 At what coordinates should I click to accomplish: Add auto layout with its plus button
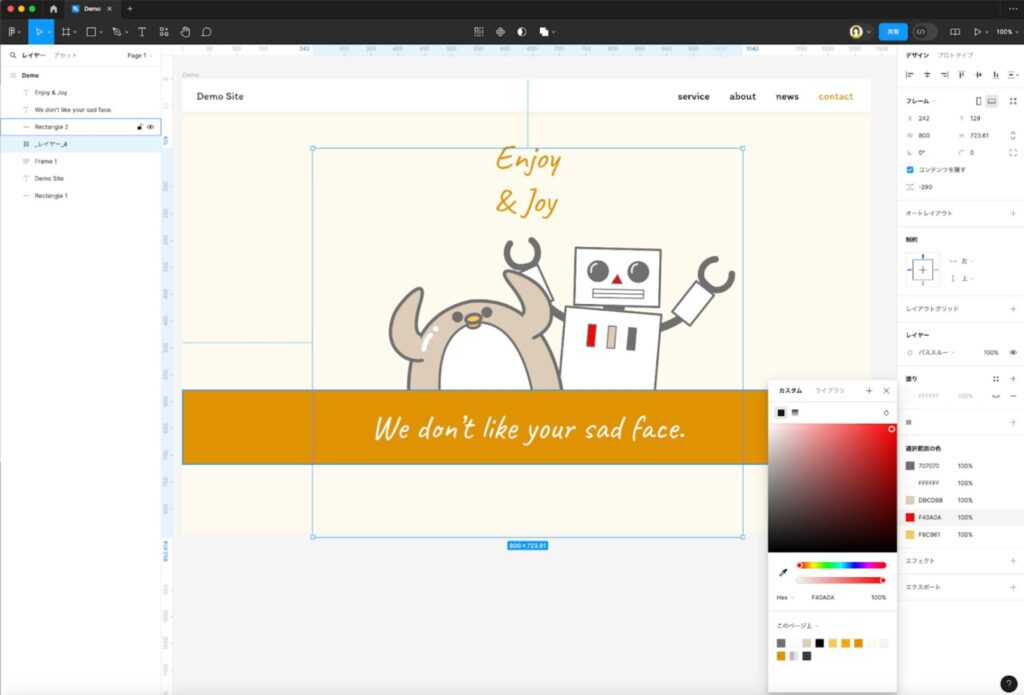[x=1013, y=214]
